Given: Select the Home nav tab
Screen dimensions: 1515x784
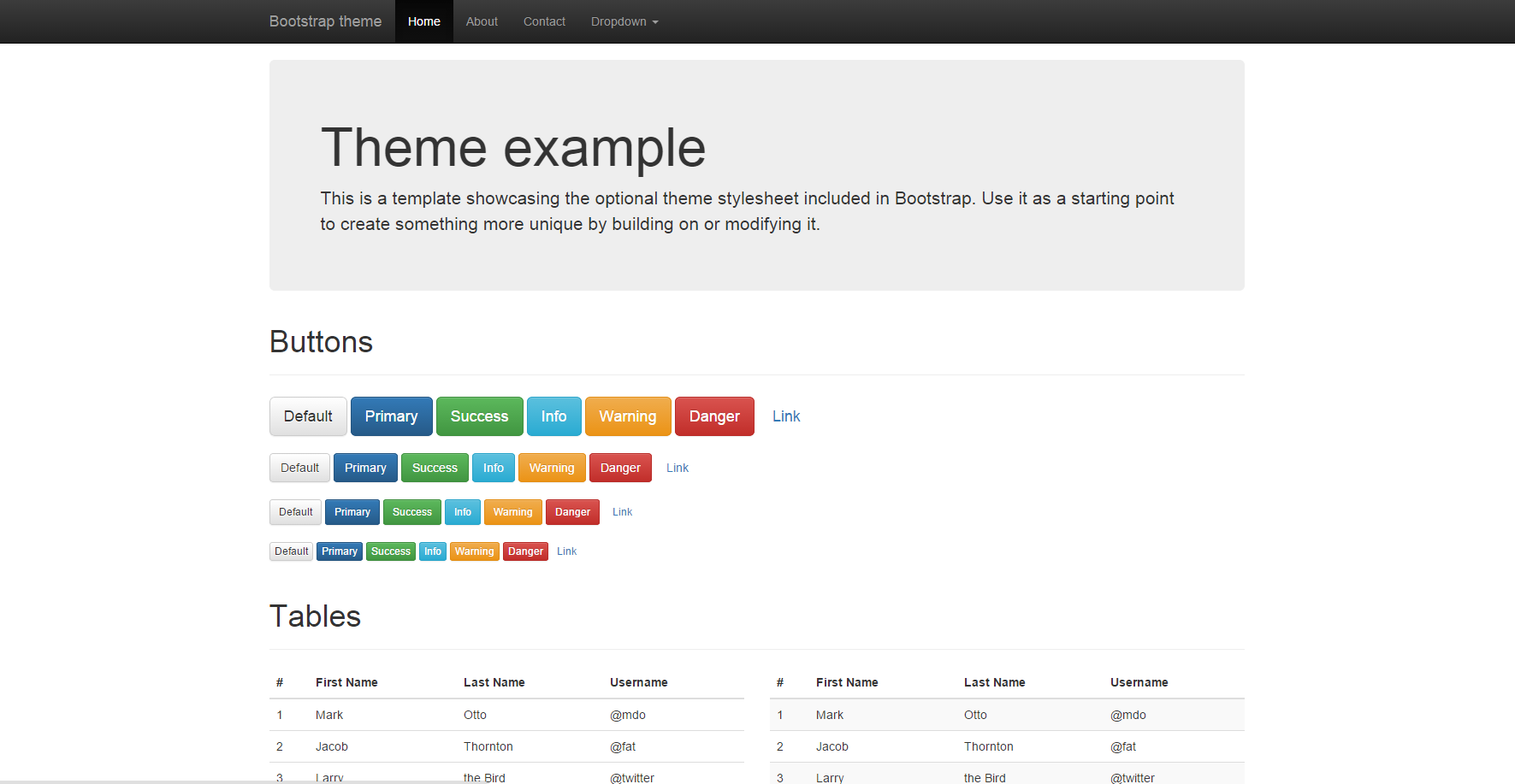Looking at the screenshot, I should click(423, 21).
